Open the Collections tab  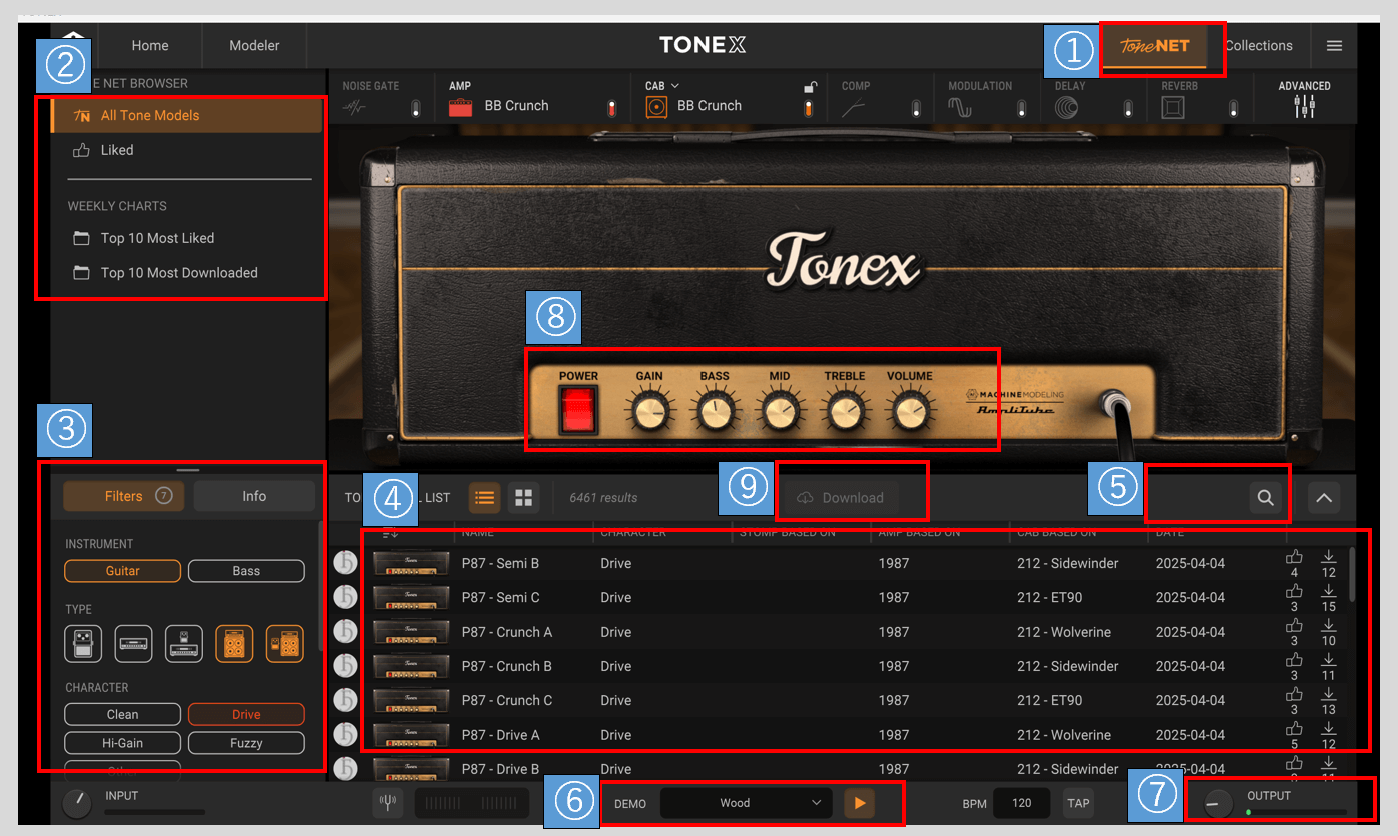pyautogui.click(x=1258, y=46)
